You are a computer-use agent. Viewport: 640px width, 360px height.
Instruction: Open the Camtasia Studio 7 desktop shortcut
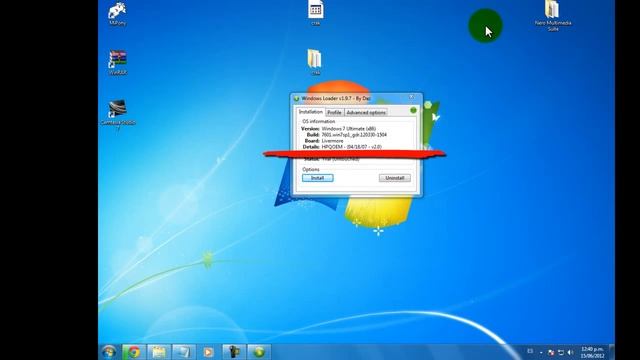click(118, 115)
